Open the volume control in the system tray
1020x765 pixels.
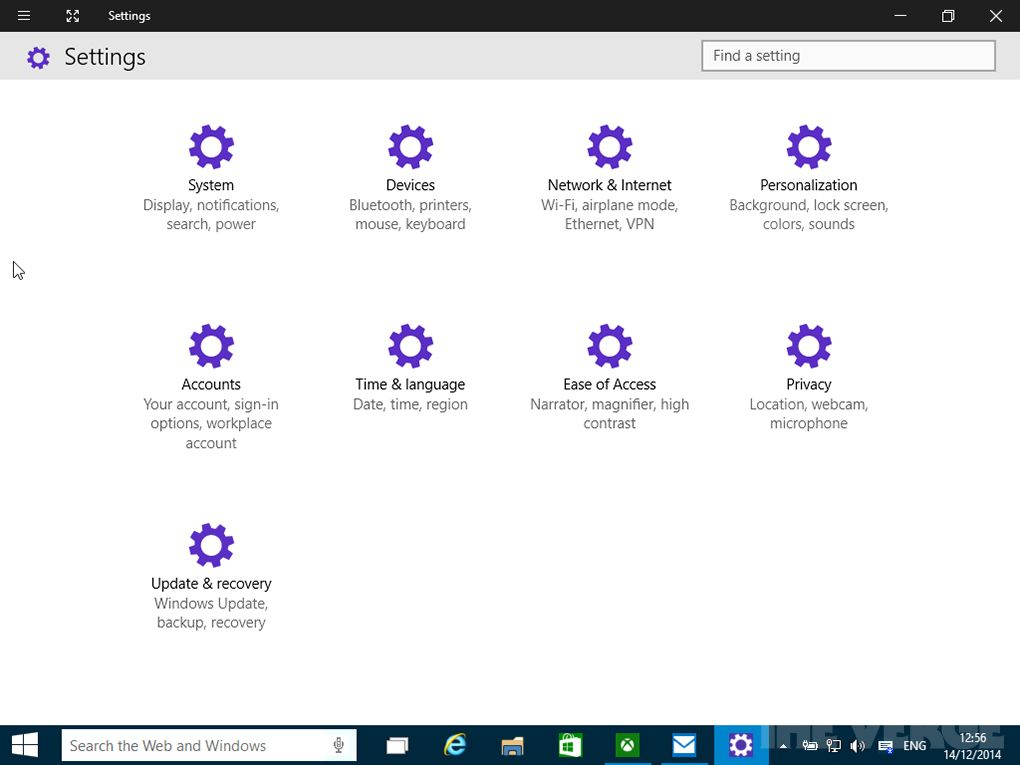pyautogui.click(x=858, y=745)
